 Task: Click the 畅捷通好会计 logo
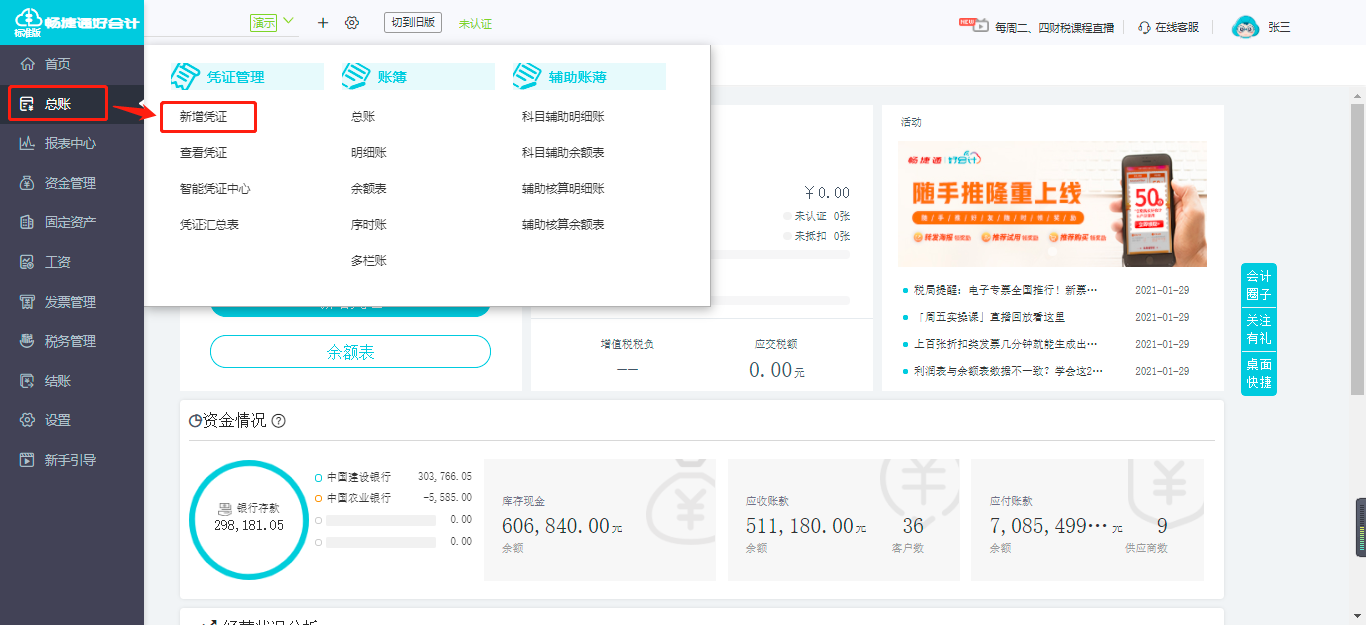tap(75, 22)
